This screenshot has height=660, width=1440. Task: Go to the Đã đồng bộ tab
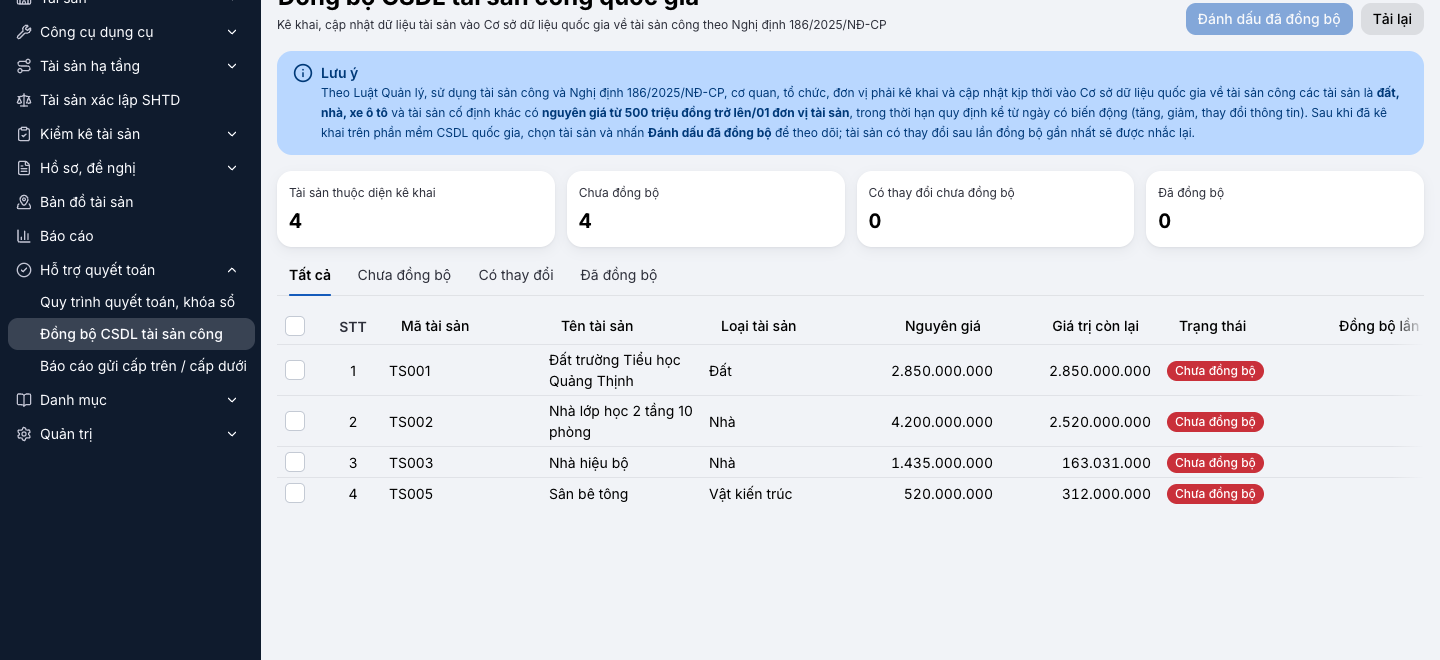coord(619,275)
